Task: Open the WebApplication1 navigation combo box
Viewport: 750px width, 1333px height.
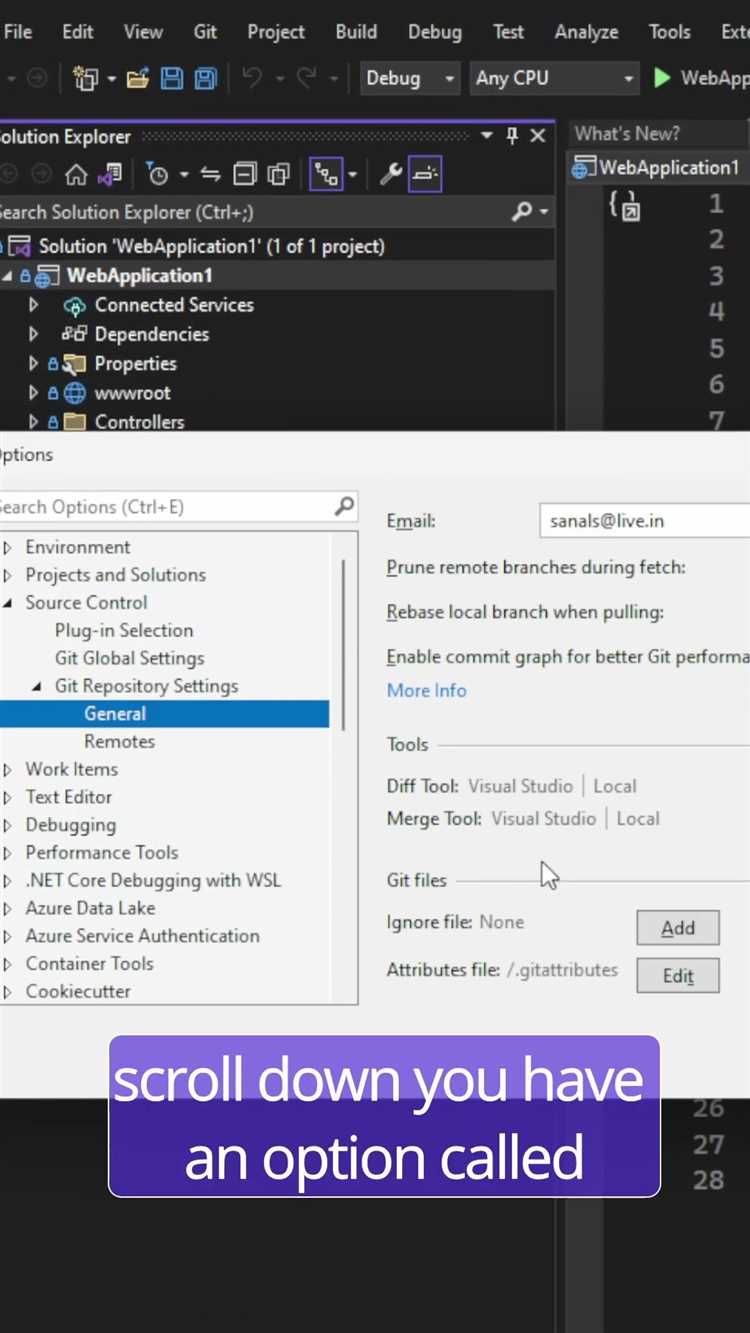Action: pos(659,167)
